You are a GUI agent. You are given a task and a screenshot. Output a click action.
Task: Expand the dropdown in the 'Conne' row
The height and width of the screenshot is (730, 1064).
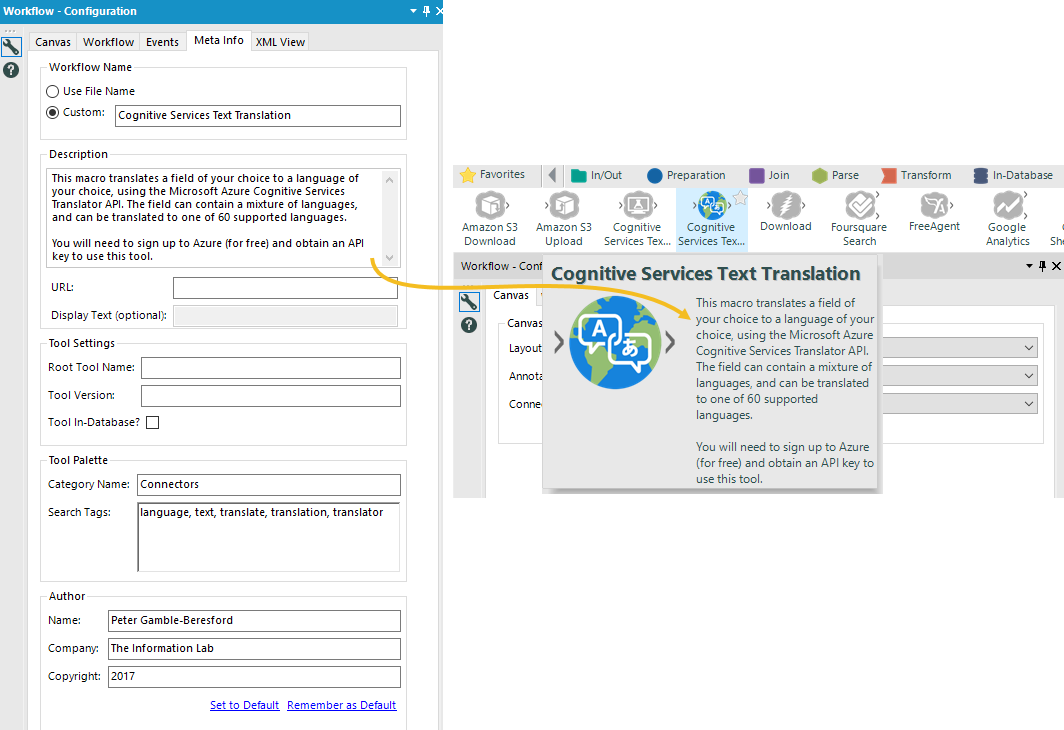click(1029, 404)
